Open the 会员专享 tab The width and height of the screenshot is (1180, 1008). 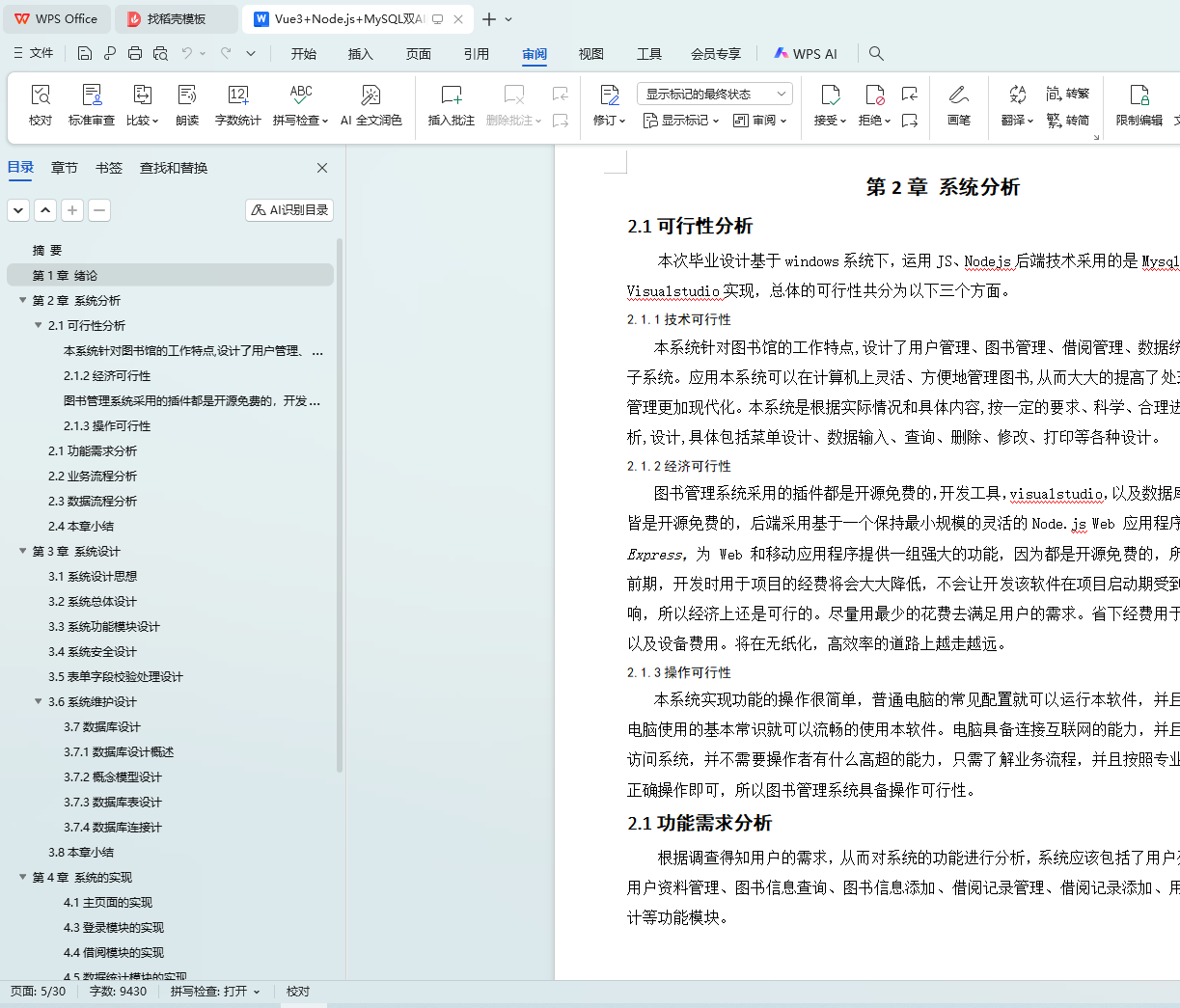coord(716,54)
